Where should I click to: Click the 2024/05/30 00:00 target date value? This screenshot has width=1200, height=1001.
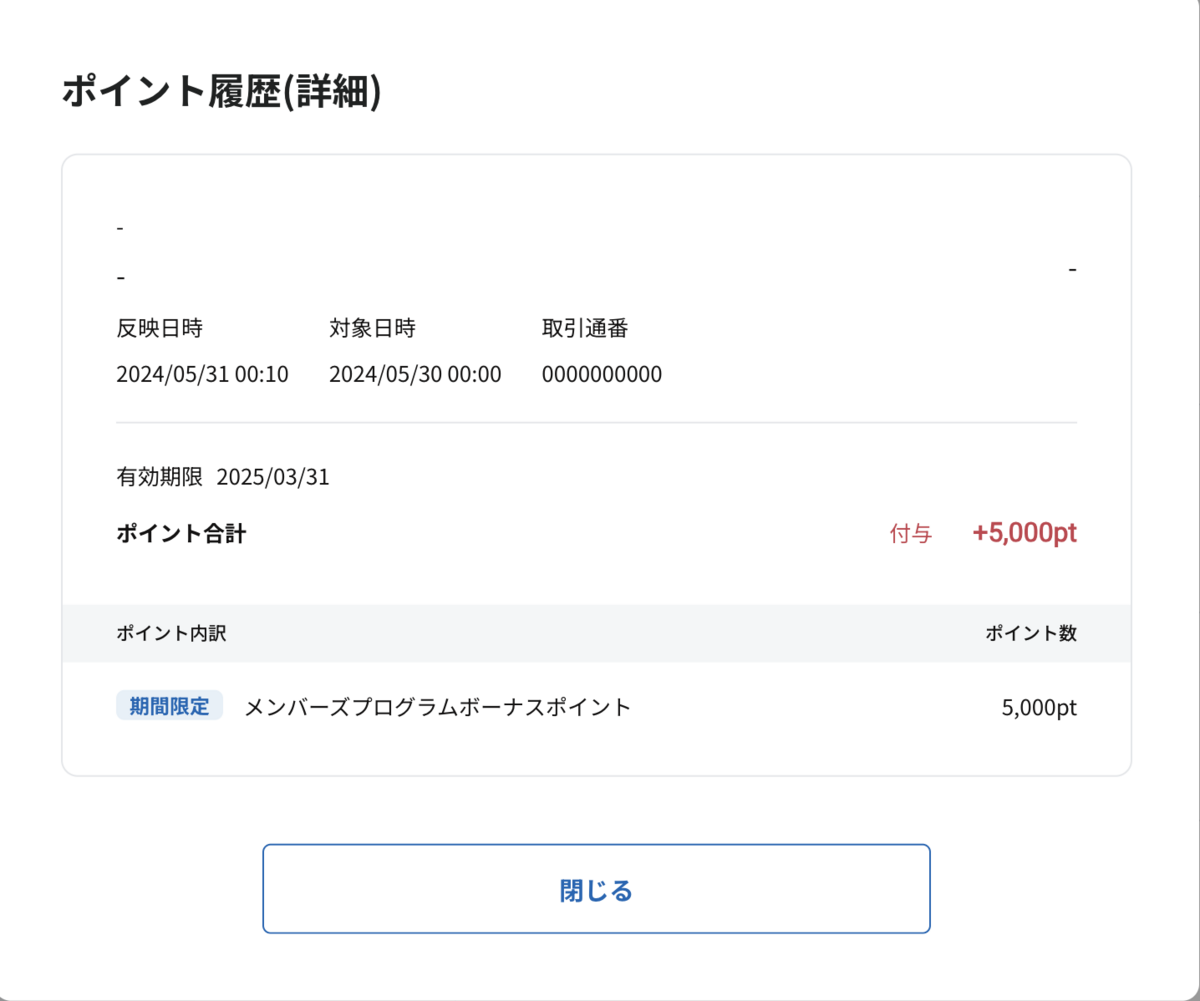pos(415,375)
